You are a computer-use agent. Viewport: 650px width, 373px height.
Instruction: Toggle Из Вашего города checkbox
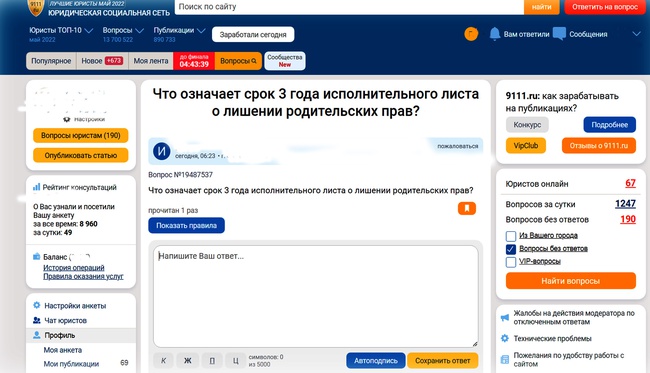[511, 236]
